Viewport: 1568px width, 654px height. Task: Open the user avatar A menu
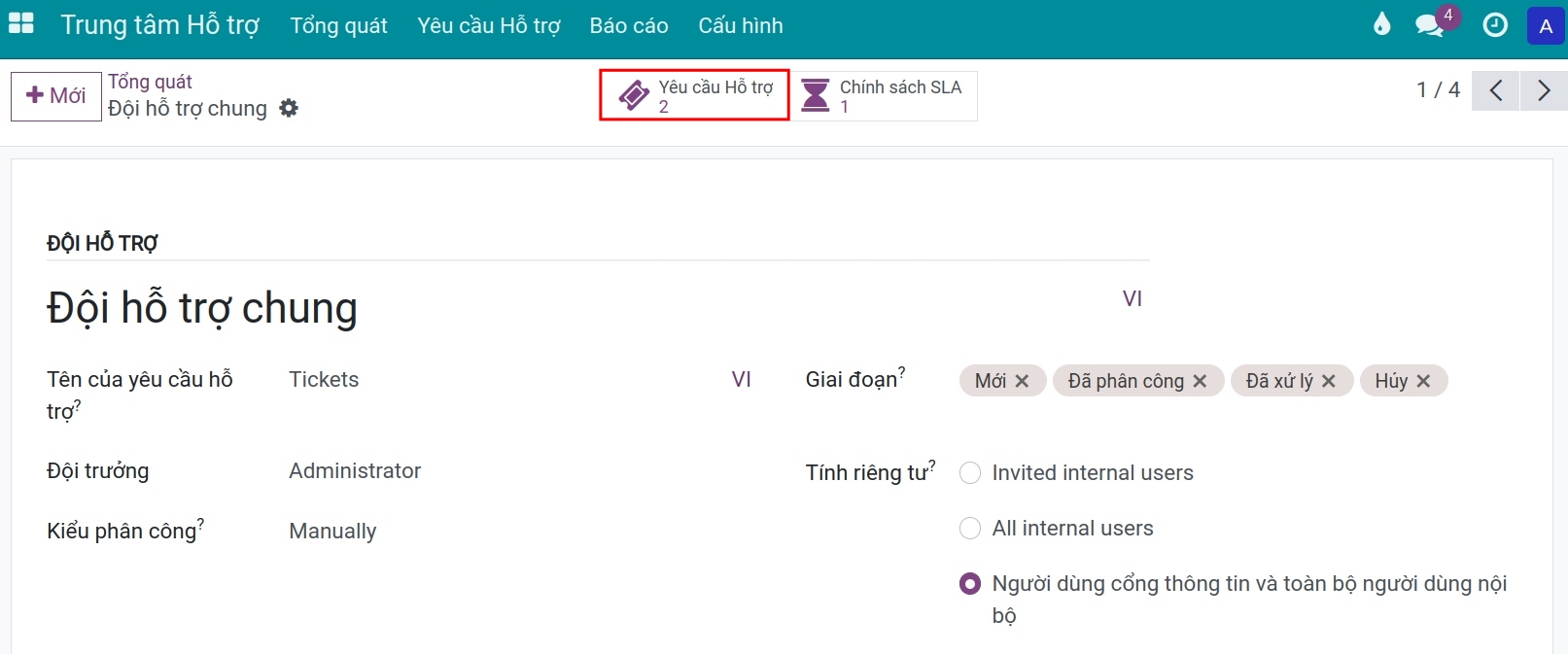(x=1546, y=26)
